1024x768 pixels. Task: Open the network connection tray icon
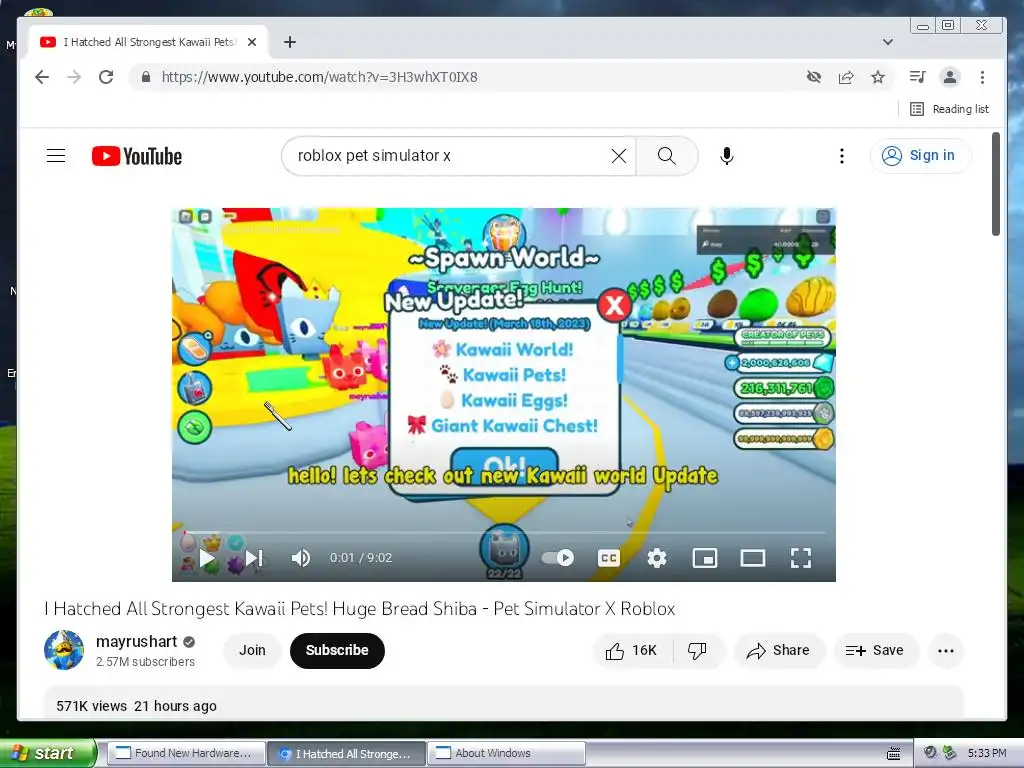[x=950, y=753]
